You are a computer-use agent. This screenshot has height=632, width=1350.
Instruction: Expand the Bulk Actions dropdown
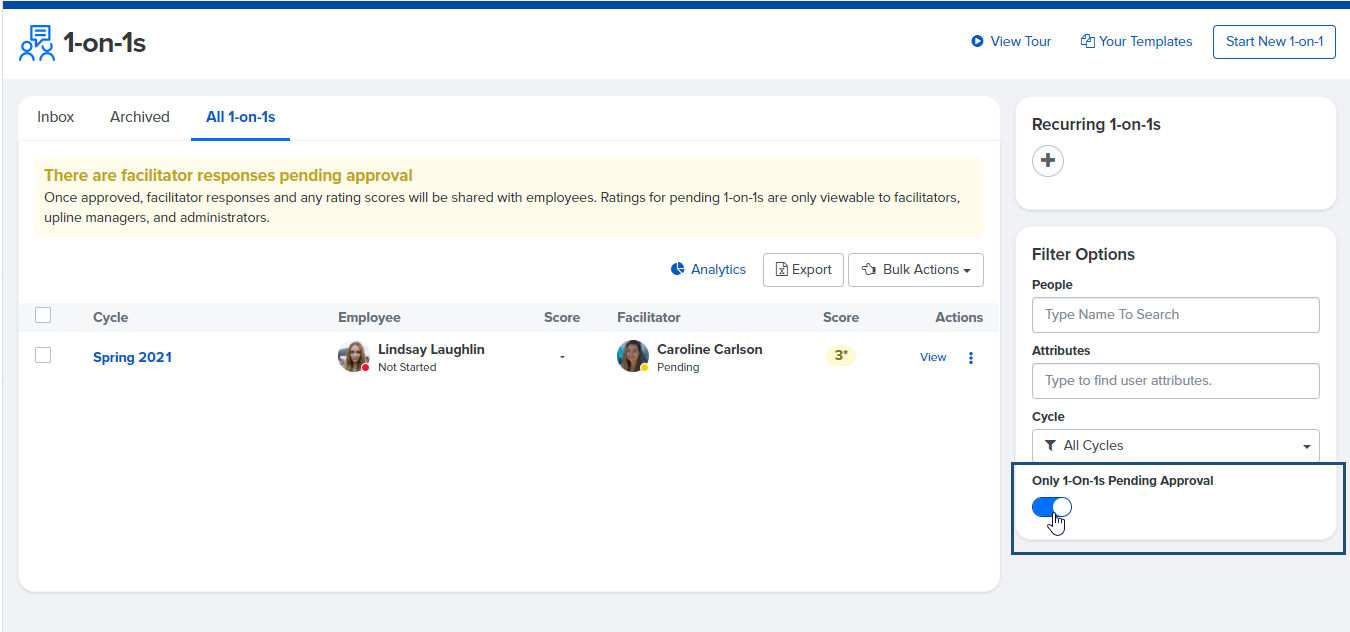pyautogui.click(x=915, y=270)
